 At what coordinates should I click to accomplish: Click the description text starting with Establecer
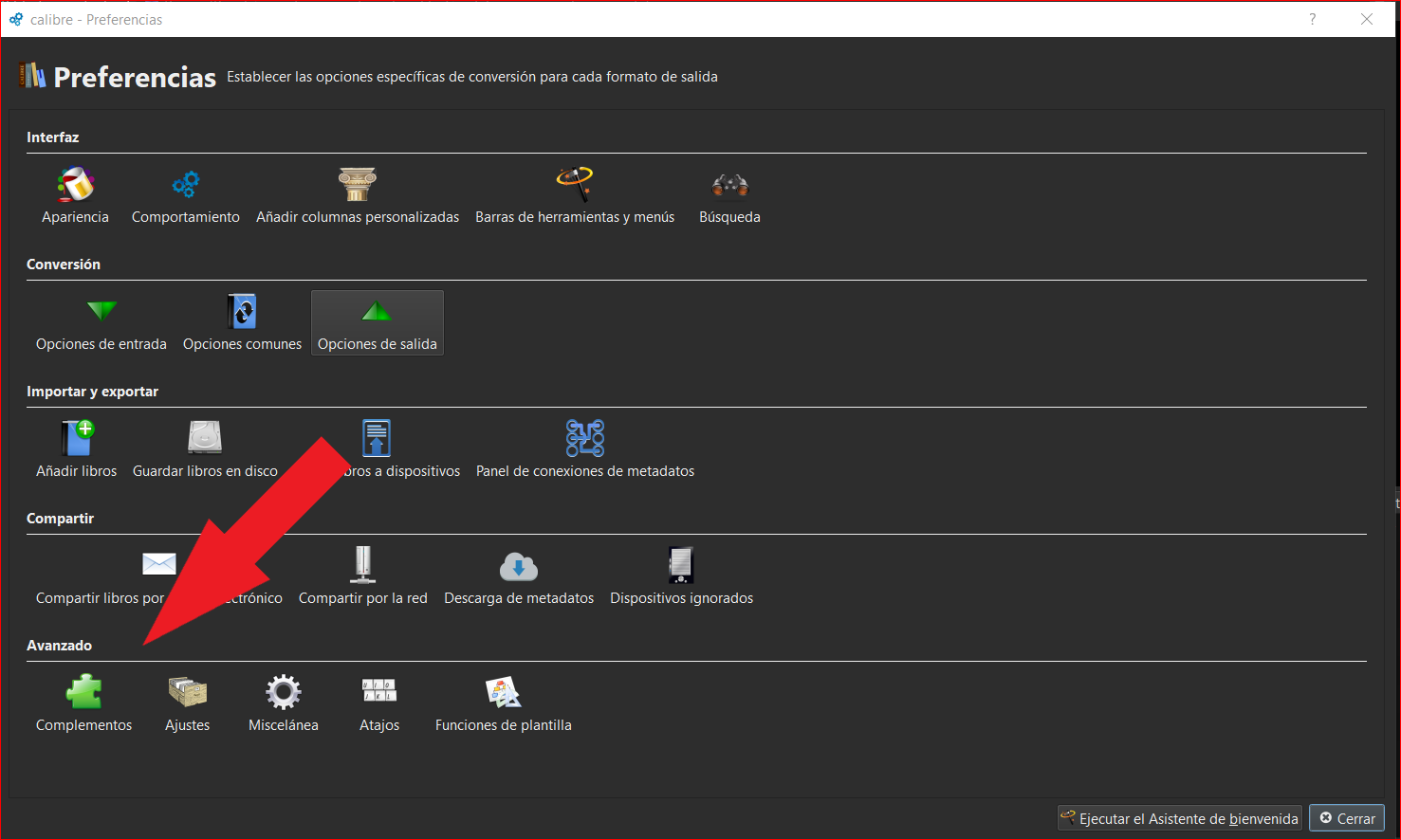[472, 77]
